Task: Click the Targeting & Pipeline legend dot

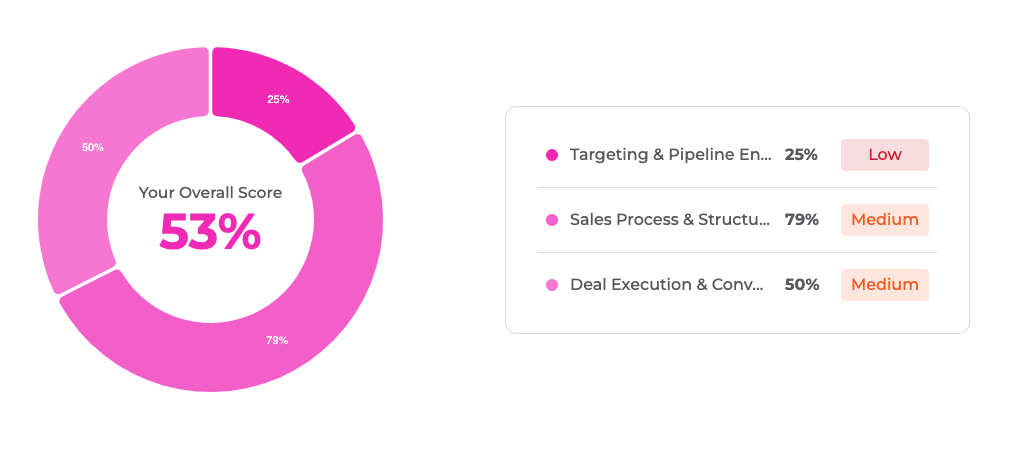Action: (x=552, y=155)
